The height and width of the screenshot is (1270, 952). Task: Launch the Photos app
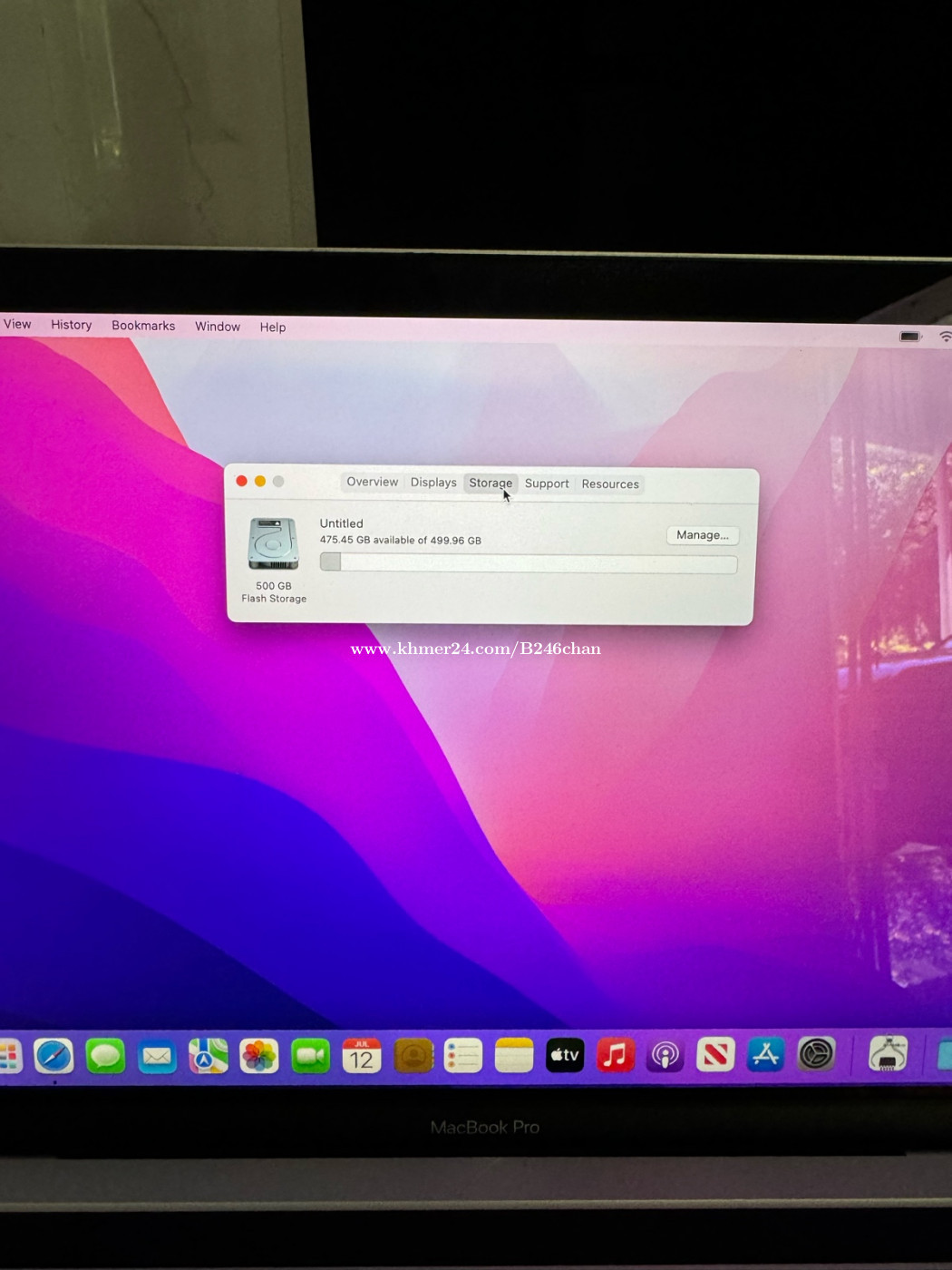pos(258,1056)
